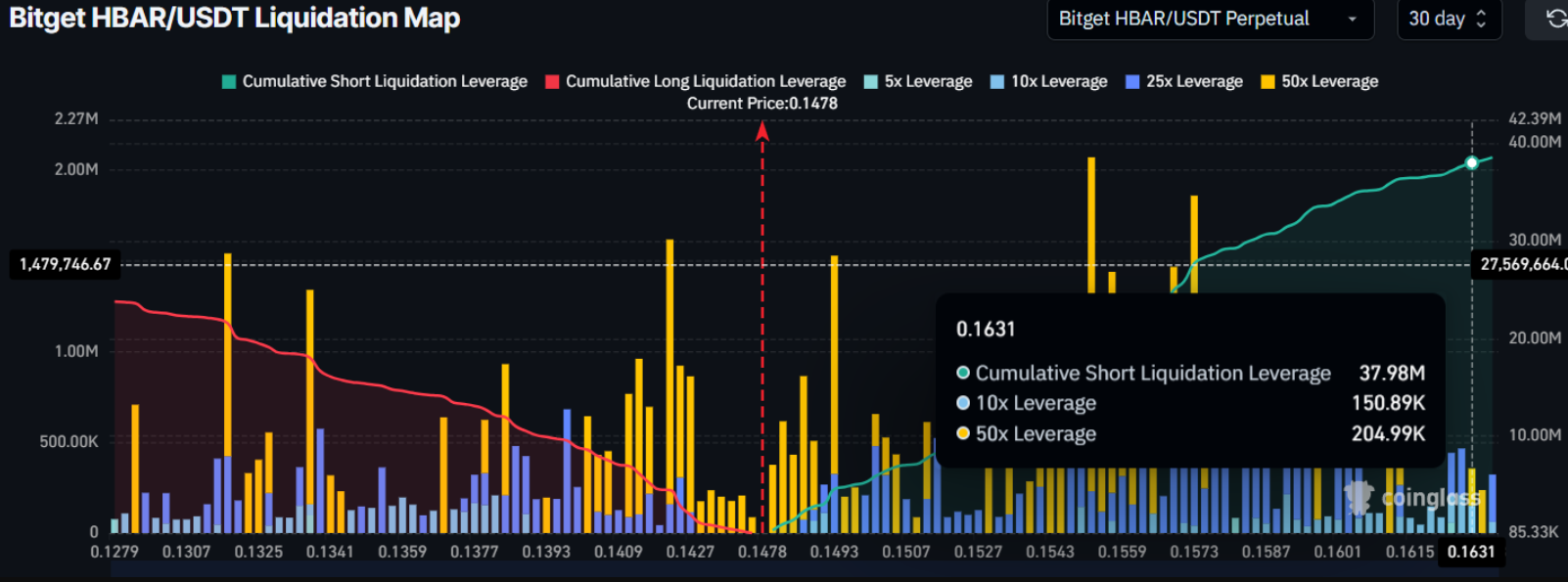Click the 0.1478 x-axis price label
The image size is (1568, 582).
pyautogui.click(x=762, y=552)
